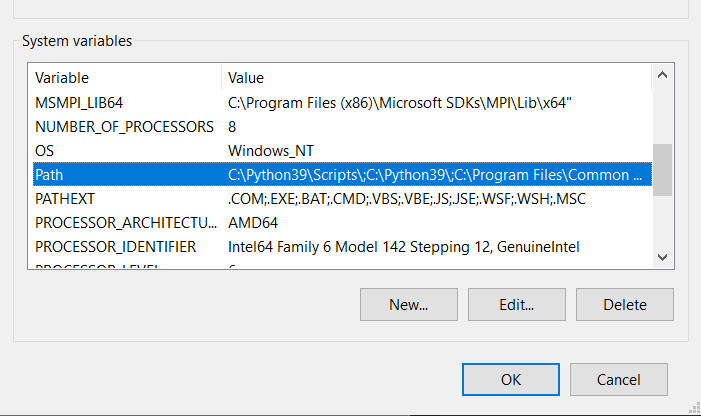Open the Edit... variable dialog
Image resolution: width=701 pixels, height=416 pixels.
[x=515, y=305]
